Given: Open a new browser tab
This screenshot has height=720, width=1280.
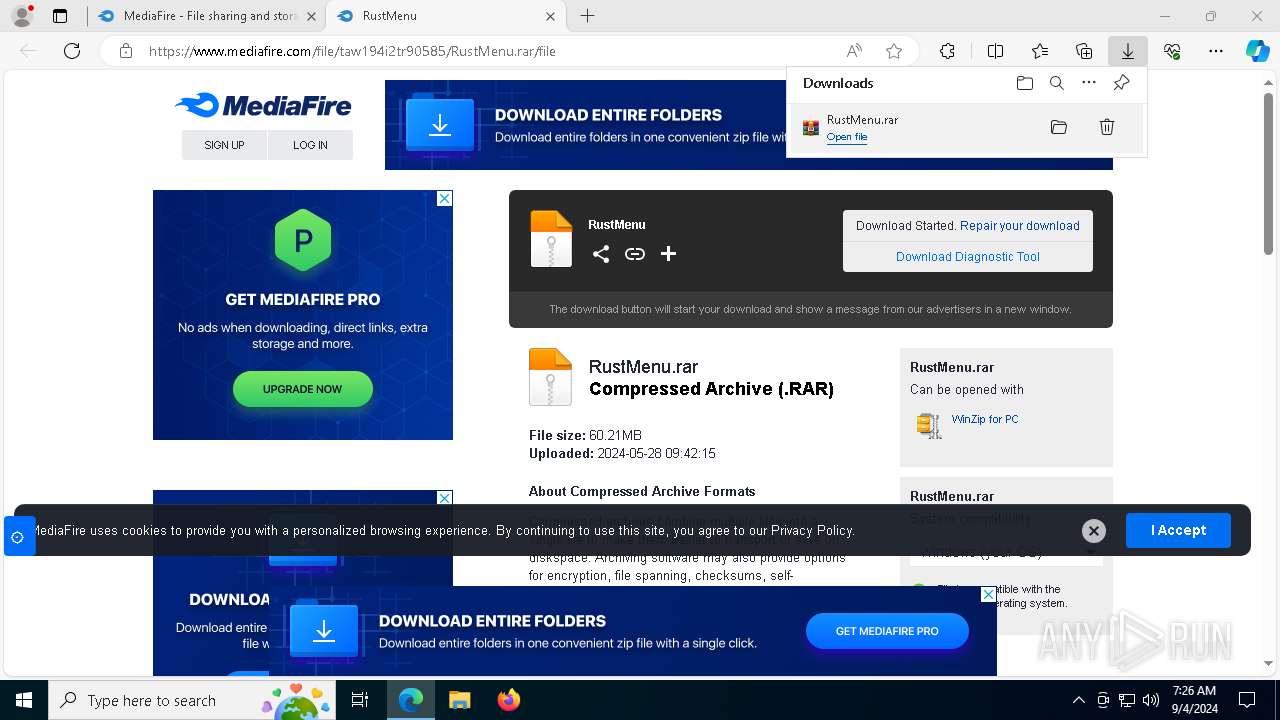Looking at the screenshot, I should (x=588, y=16).
